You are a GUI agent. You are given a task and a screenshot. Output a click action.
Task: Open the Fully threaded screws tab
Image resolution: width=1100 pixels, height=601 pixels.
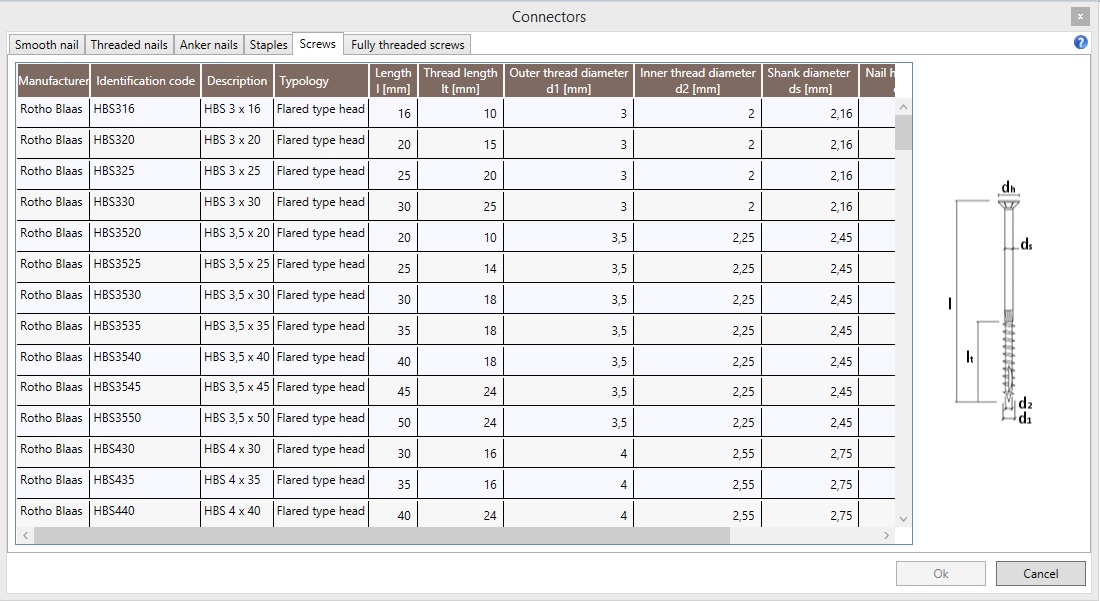[408, 45]
